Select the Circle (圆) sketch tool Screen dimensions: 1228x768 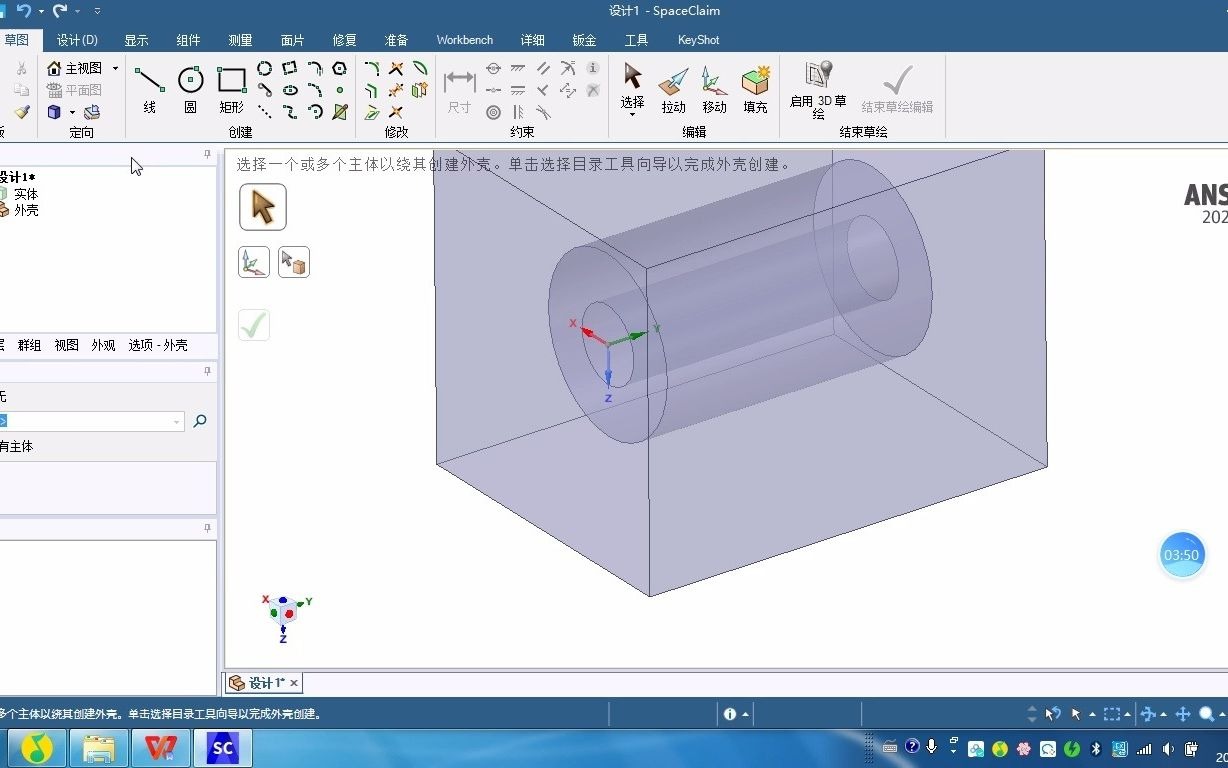click(x=190, y=89)
